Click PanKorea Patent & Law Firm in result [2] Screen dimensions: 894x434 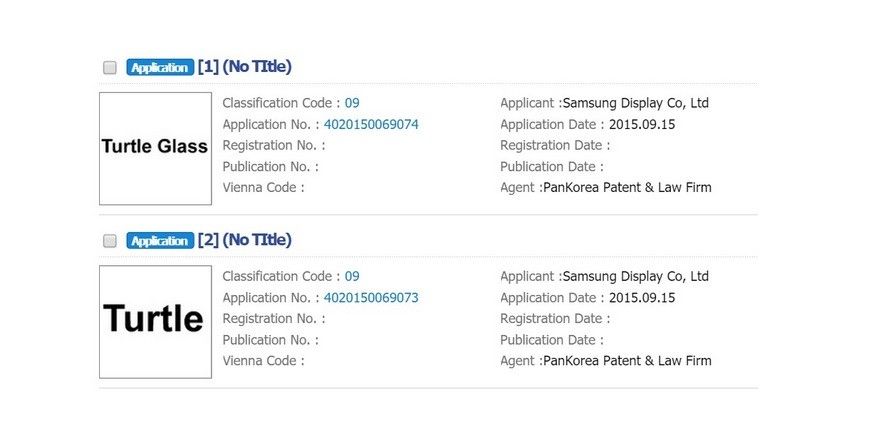[627, 360]
